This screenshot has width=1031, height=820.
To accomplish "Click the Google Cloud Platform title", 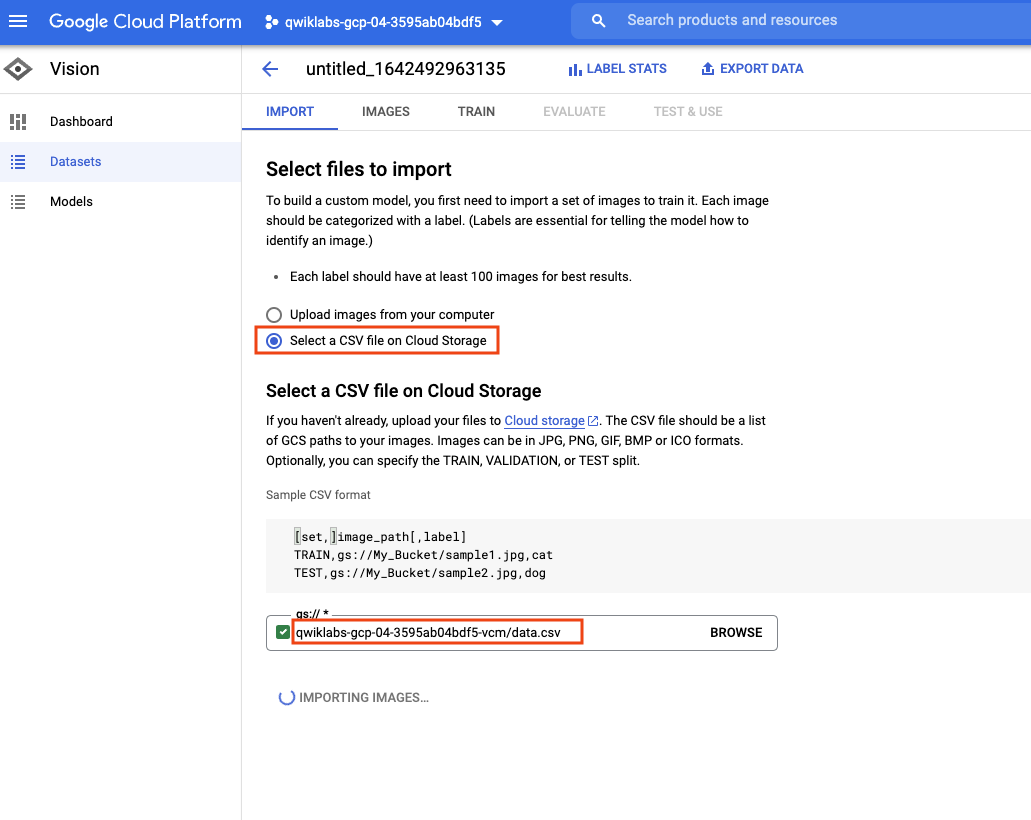I will coord(145,21).
